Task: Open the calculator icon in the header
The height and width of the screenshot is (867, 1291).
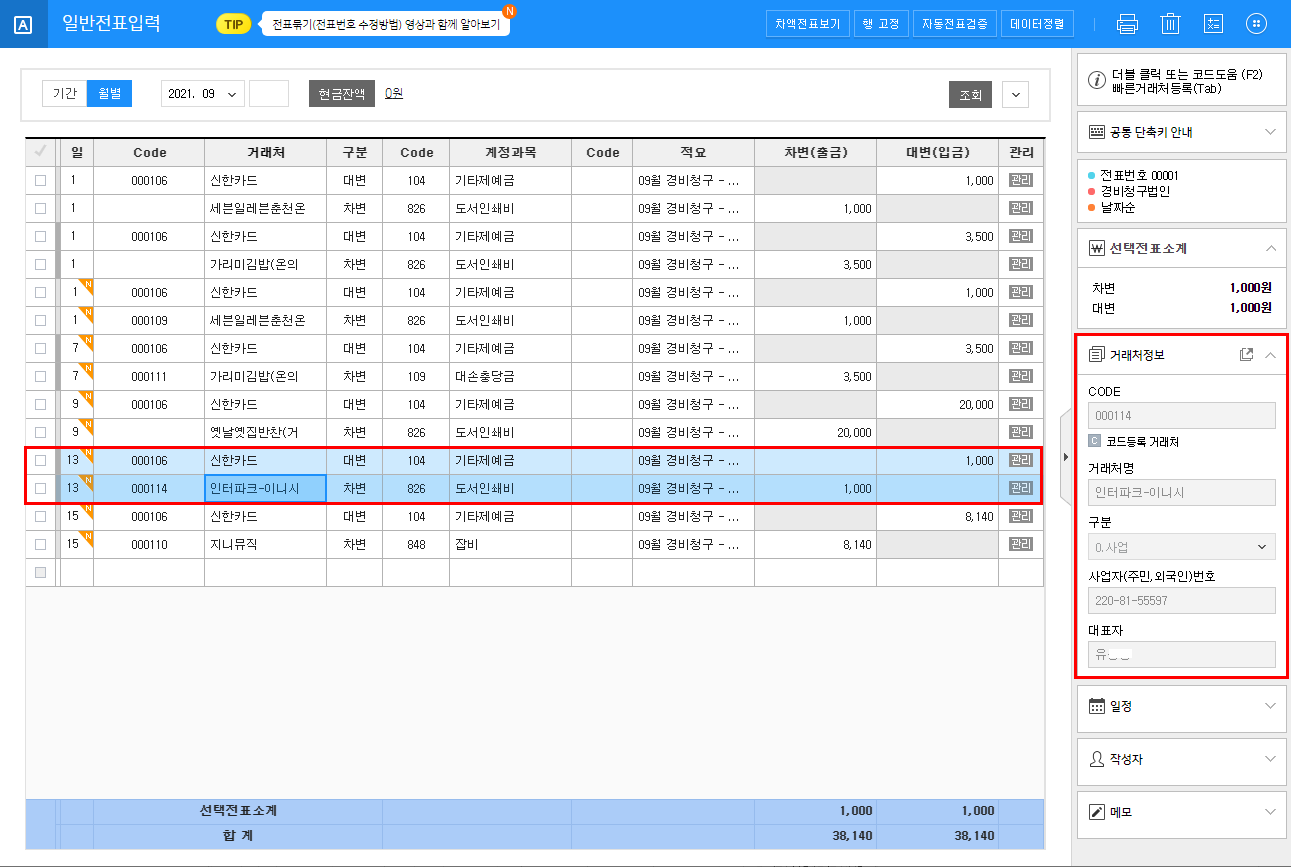Action: (x=1213, y=24)
